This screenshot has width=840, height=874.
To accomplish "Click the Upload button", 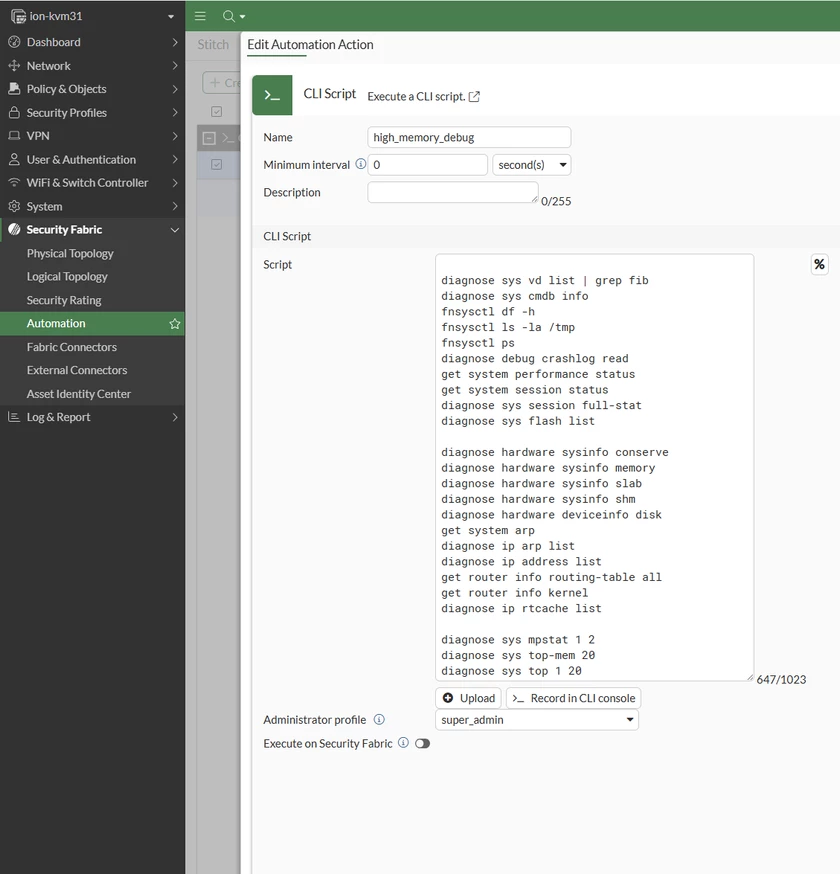I will pyautogui.click(x=468, y=698).
